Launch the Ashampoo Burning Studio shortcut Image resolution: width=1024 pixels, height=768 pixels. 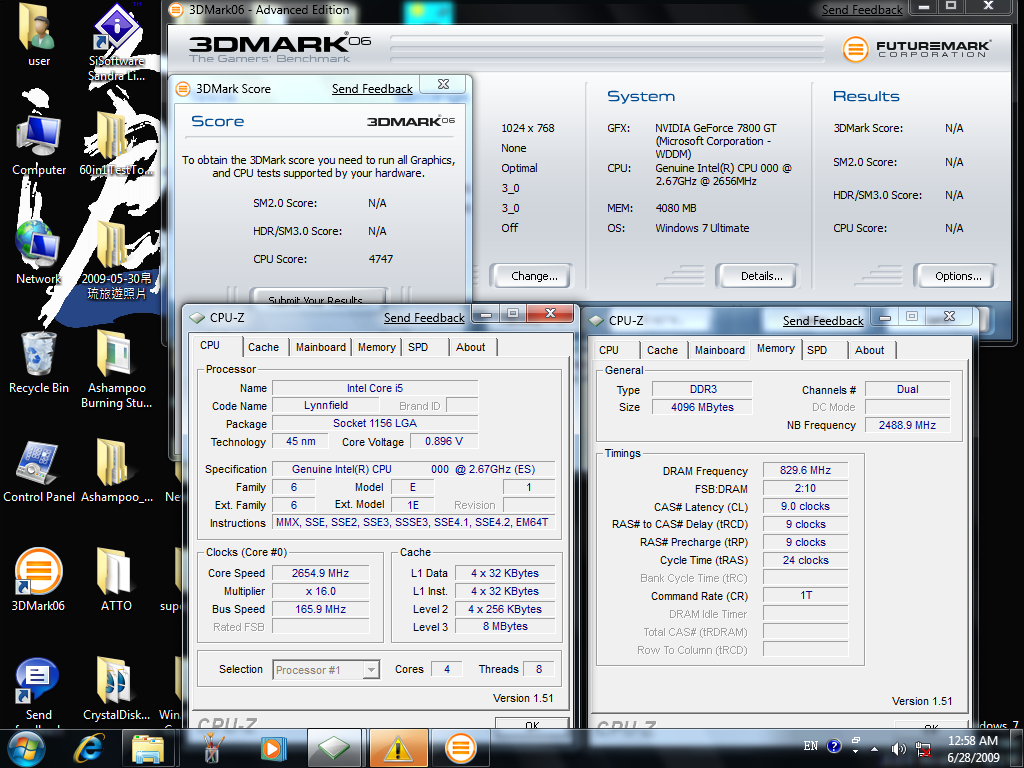(x=116, y=370)
